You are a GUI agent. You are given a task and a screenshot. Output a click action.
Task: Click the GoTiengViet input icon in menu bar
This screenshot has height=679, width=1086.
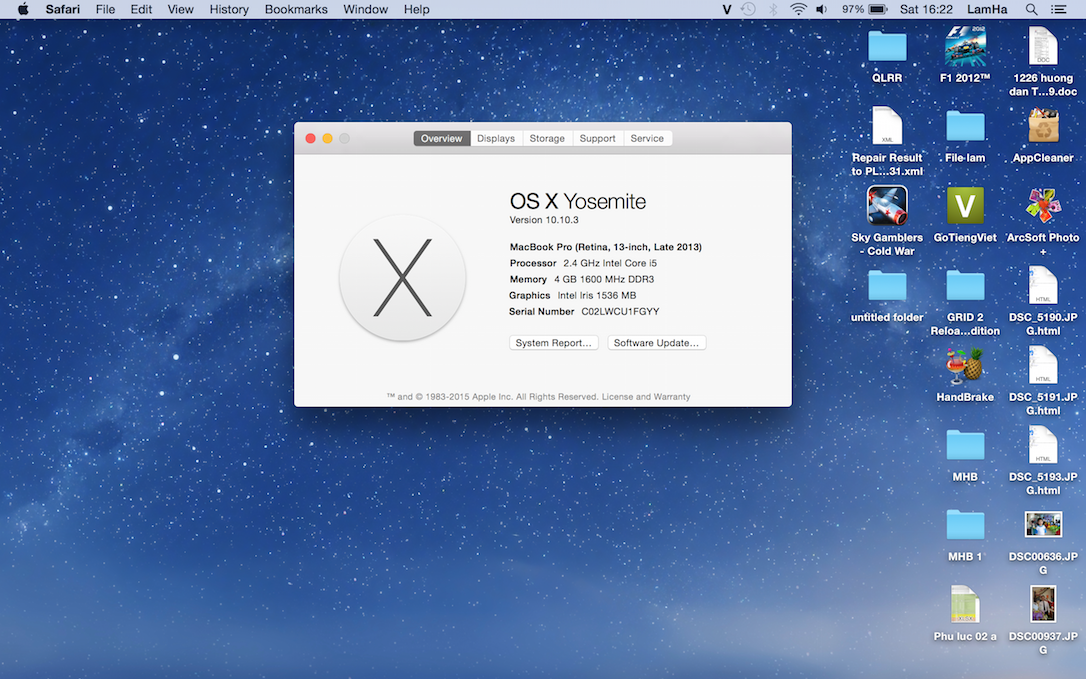[727, 9]
